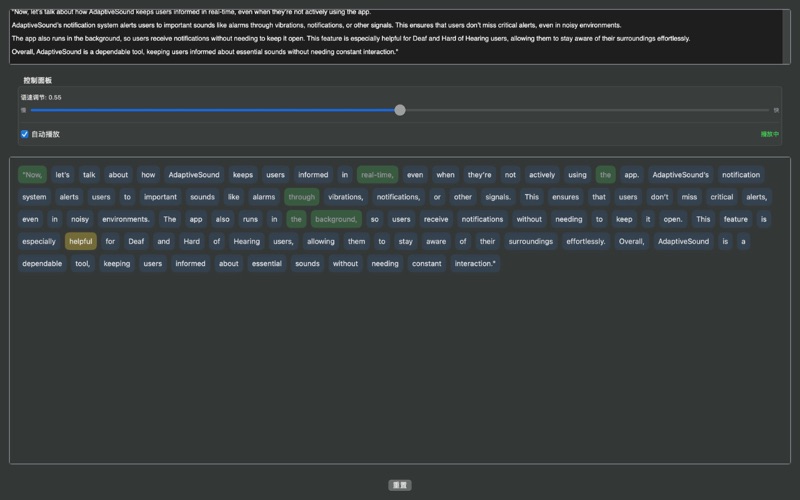Click the word chip "system"
The image size is (800, 500).
tap(34, 197)
